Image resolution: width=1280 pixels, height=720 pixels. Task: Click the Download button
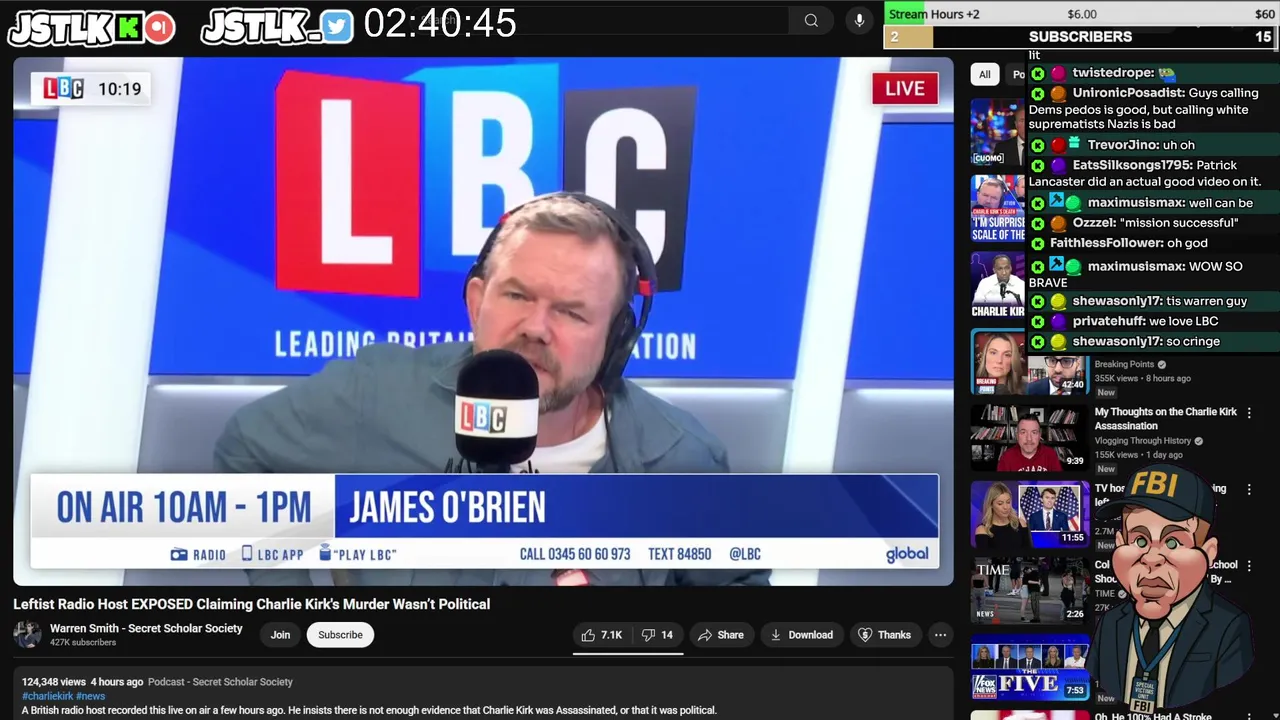click(801, 635)
